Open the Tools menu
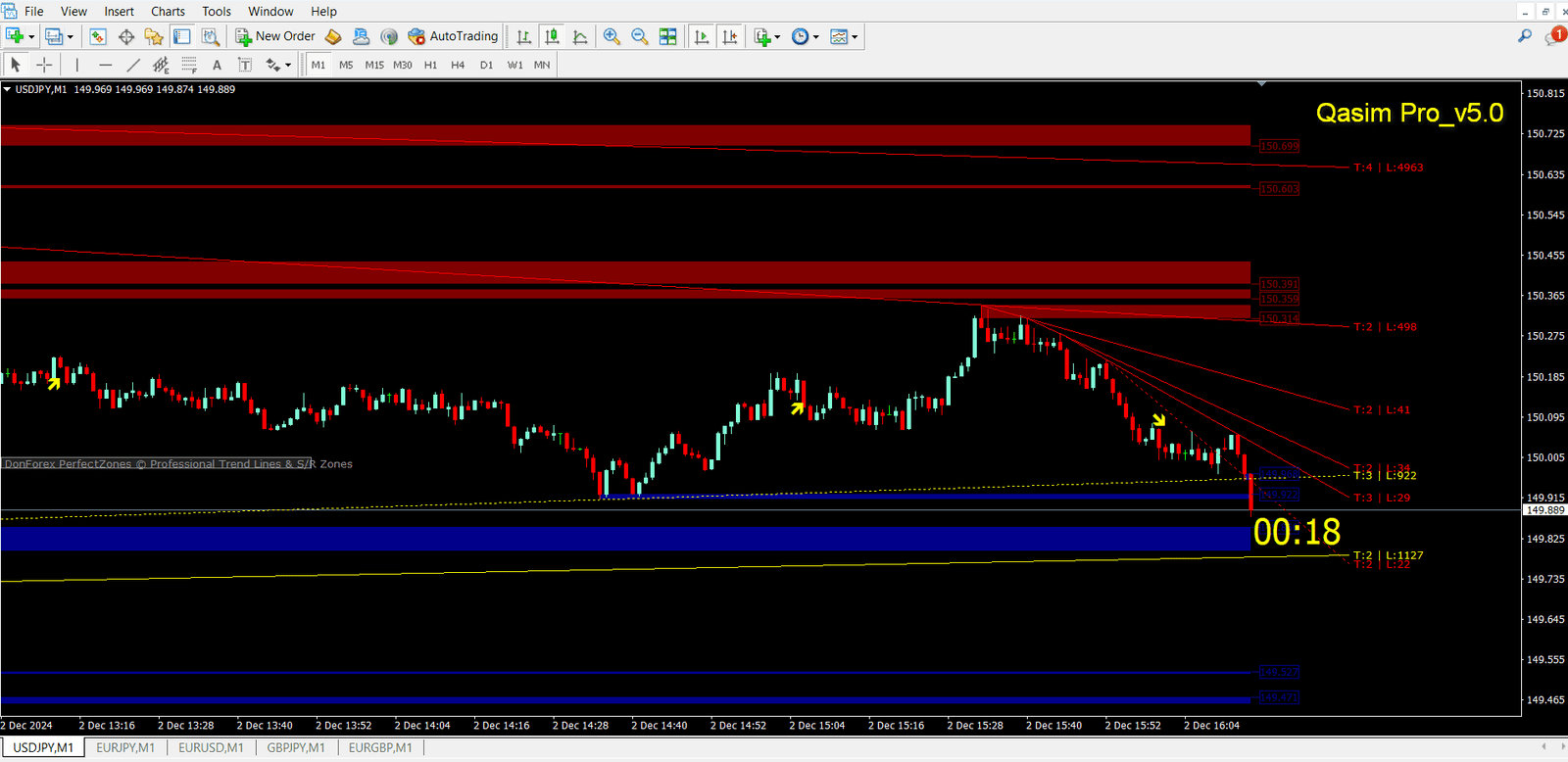Image resolution: width=1568 pixels, height=762 pixels. click(x=217, y=11)
